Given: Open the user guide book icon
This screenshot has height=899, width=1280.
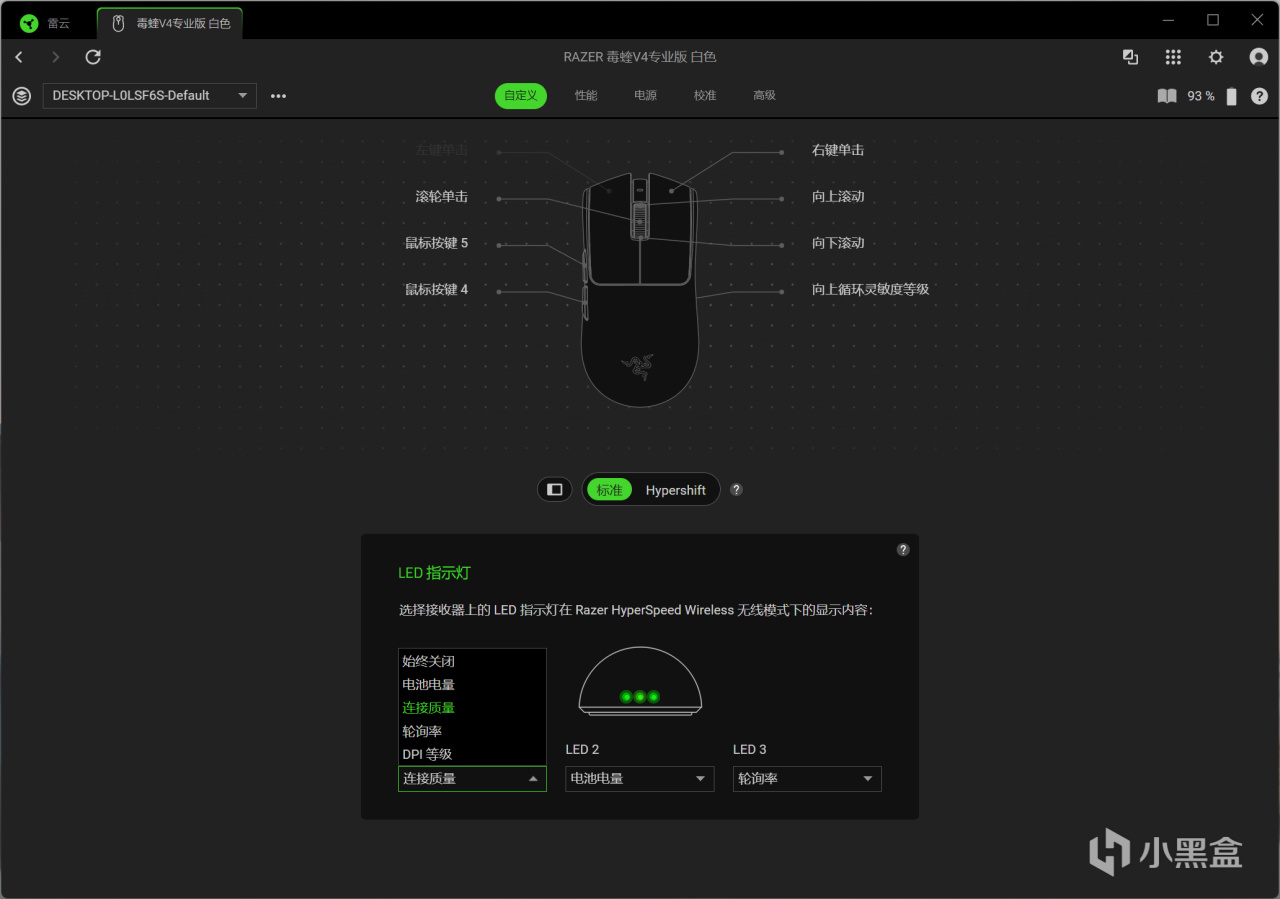Looking at the screenshot, I should (x=1167, y=96).
